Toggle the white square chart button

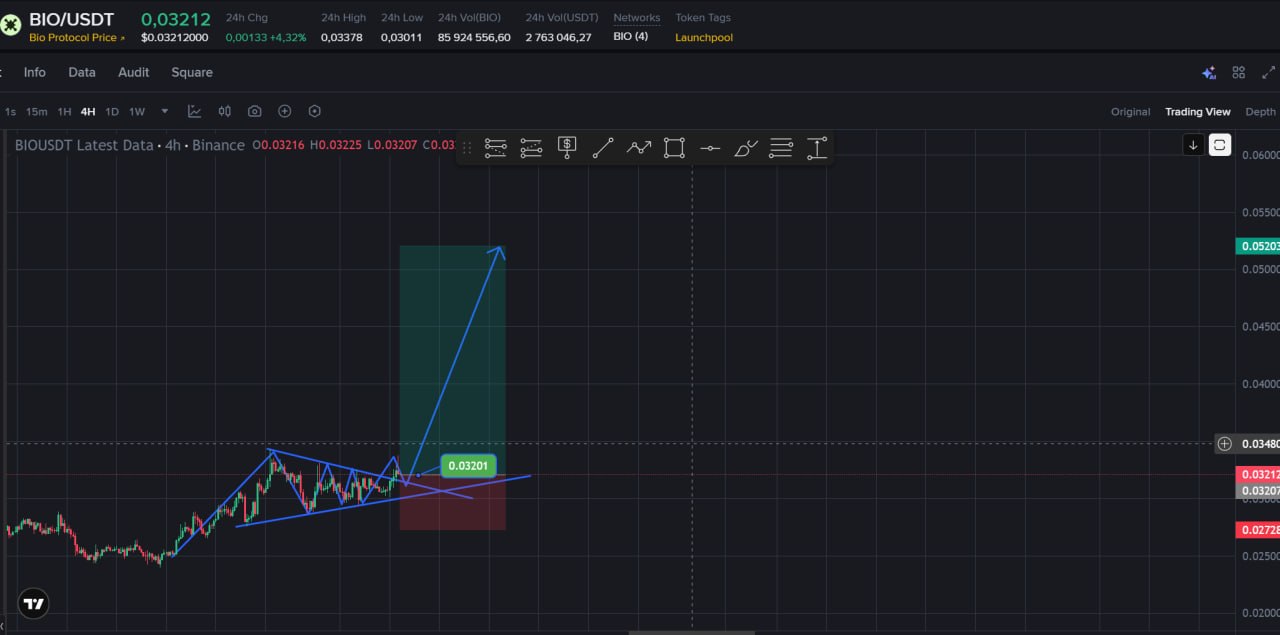1220,145
